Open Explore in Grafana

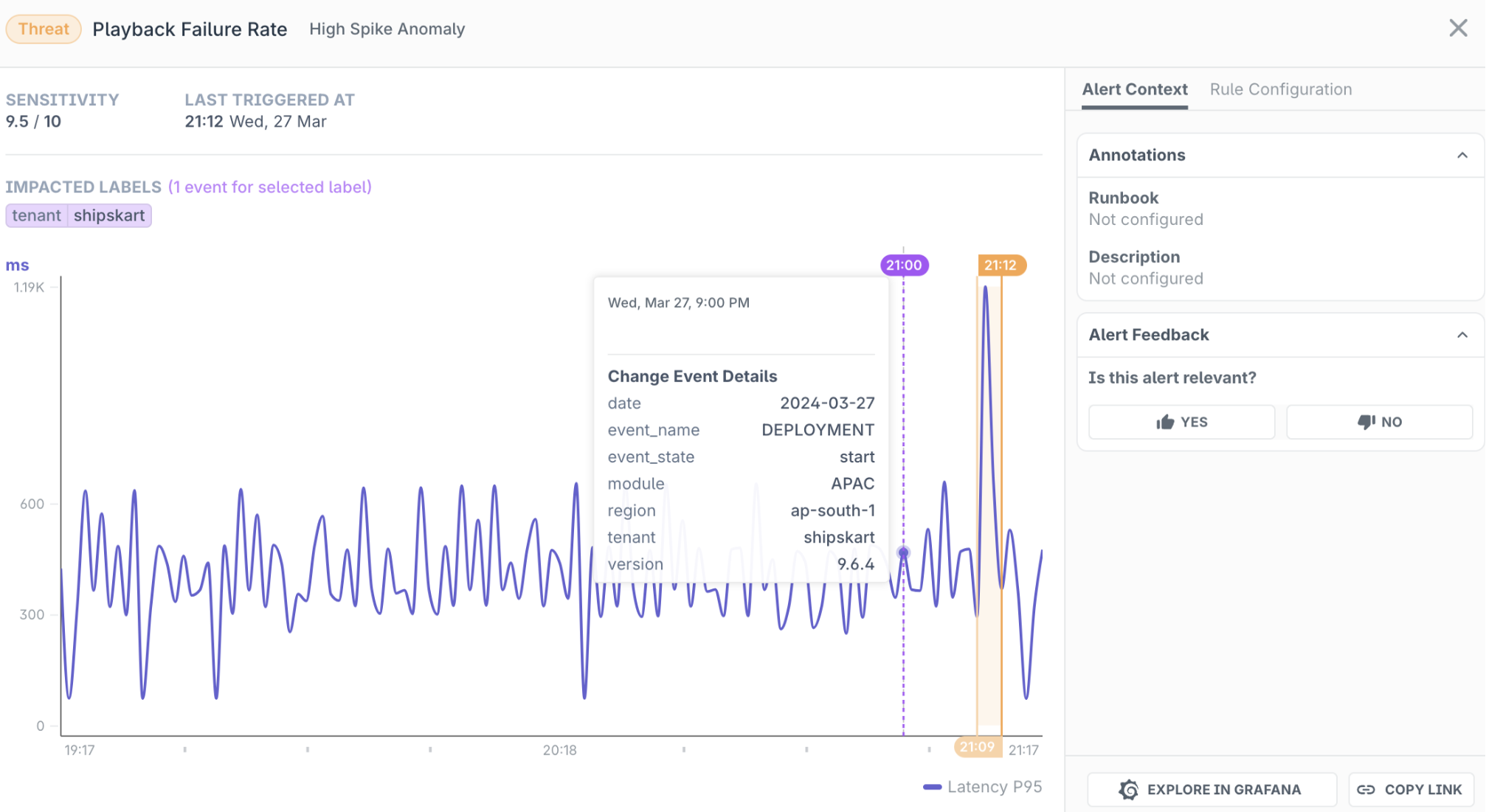coord(1211,790)
